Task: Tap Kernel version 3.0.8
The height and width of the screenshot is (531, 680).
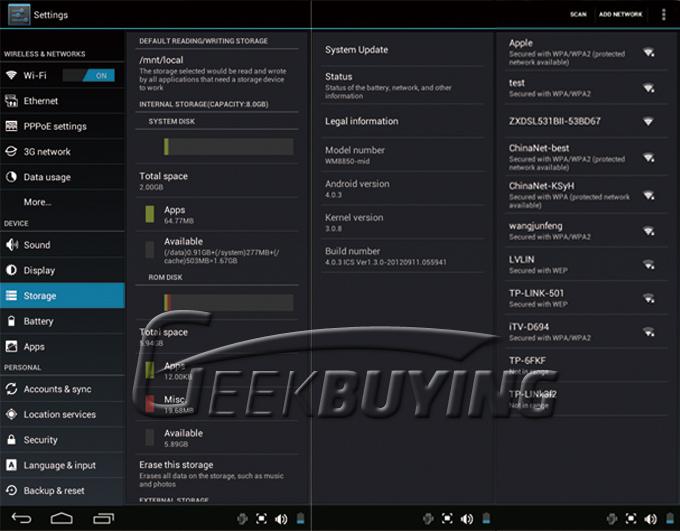Action: pyautogui.click(x=402, y=222)
